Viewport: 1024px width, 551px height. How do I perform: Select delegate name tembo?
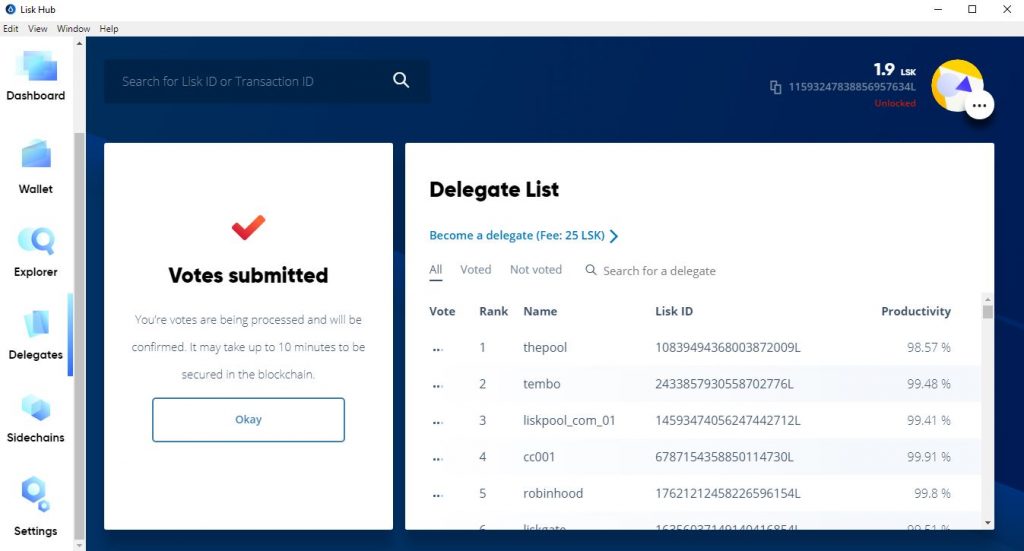tap(541, 384)
